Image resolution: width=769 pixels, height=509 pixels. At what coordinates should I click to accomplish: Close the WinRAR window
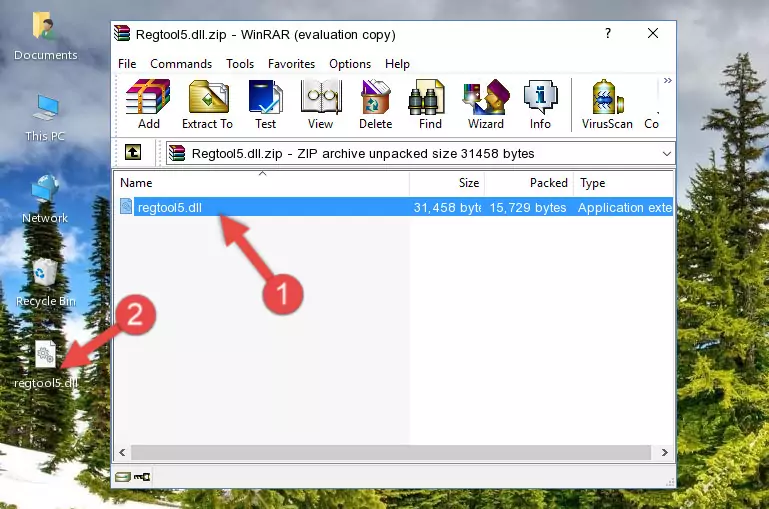pyautogui.click(x=653, y=33)
